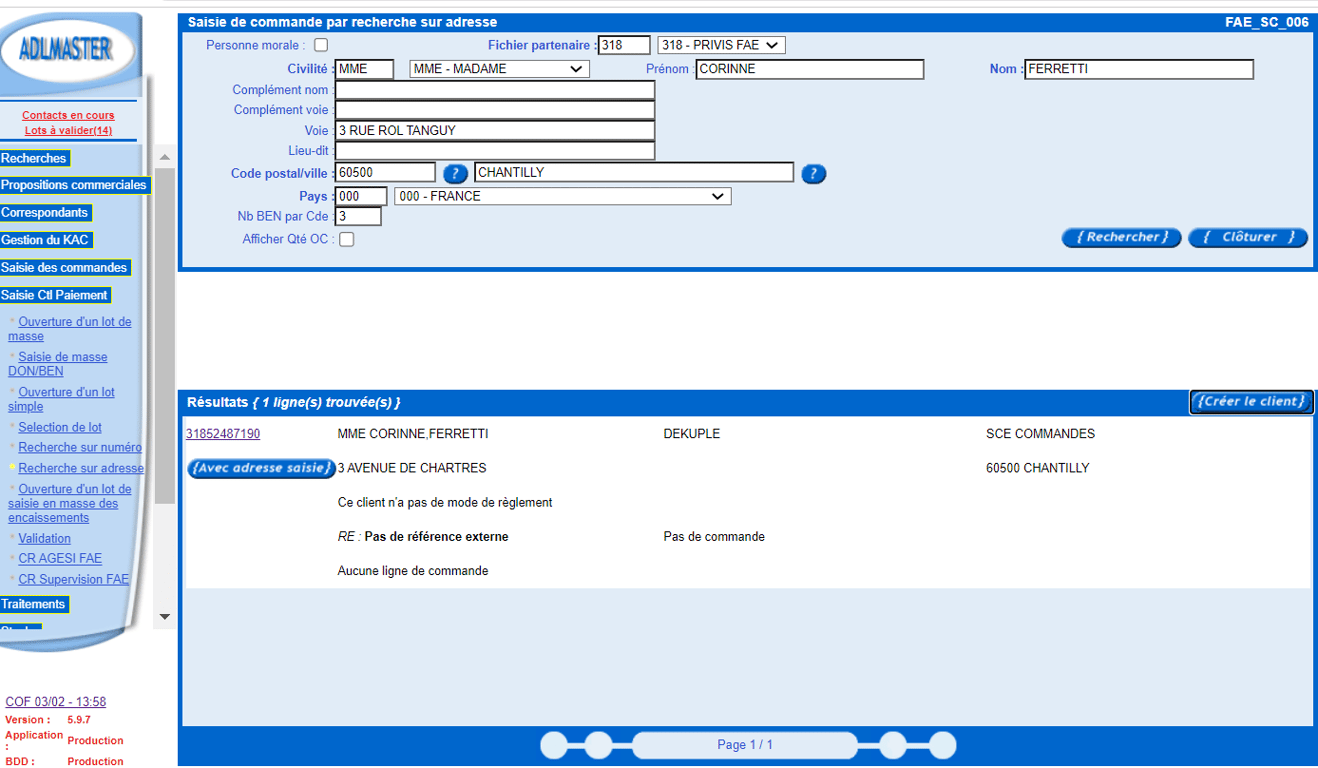Click the Clôturer button

pyautogui.click(x=1248, y=237)
